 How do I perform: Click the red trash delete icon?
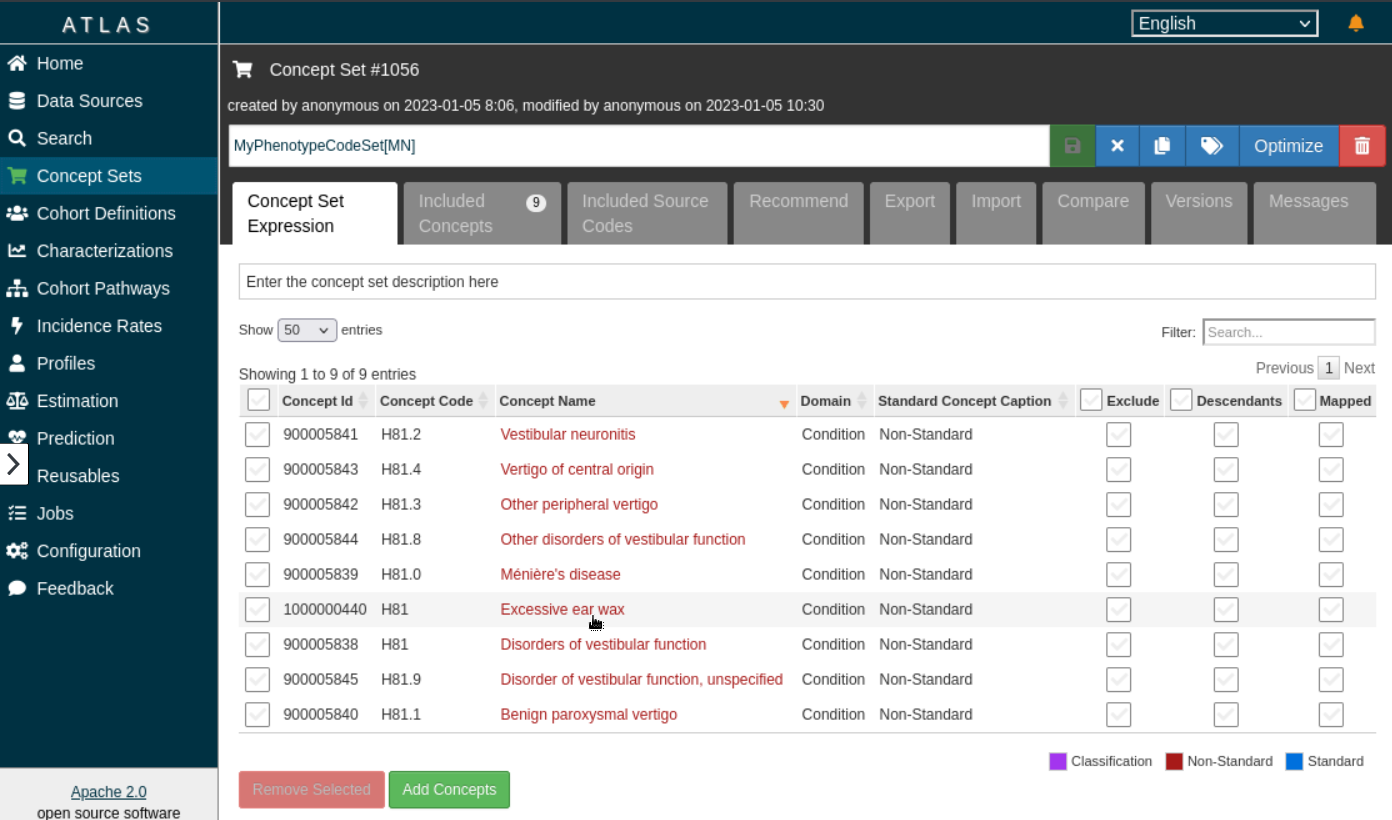click(x=1362, y=146)
